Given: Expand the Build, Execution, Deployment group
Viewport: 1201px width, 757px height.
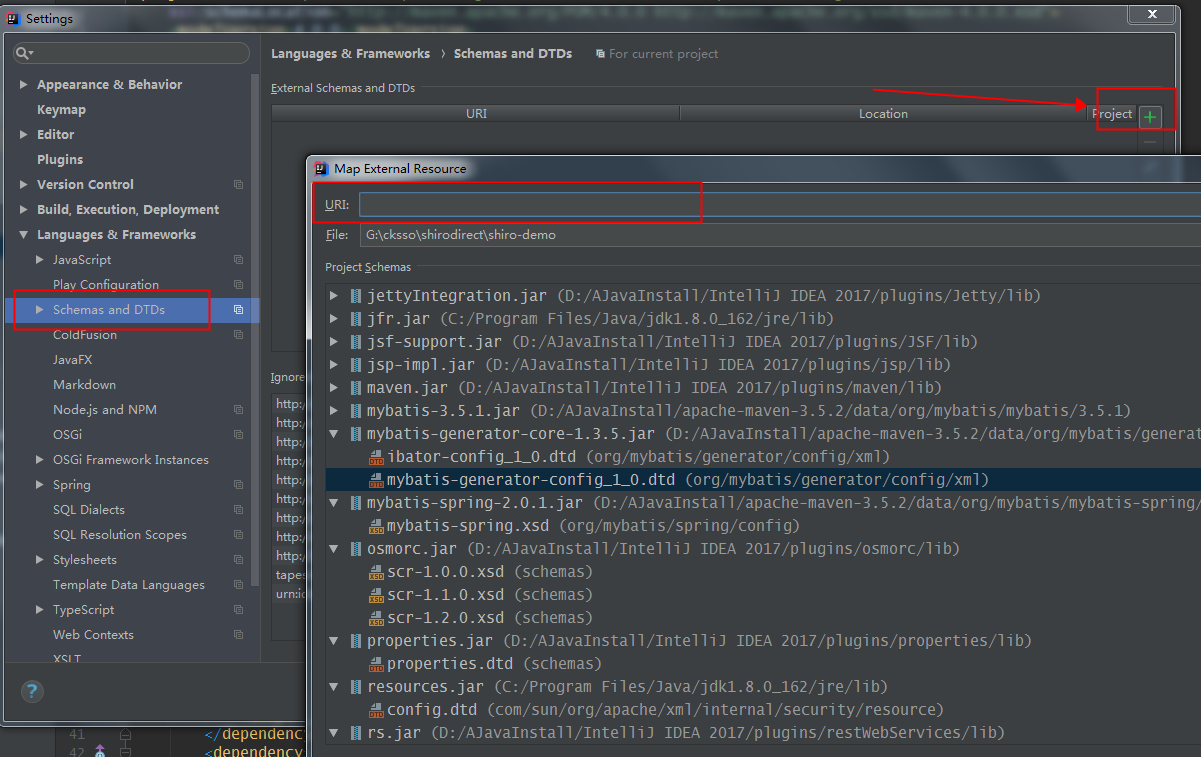Looking at the screenshot, I should tap(23, 210).
